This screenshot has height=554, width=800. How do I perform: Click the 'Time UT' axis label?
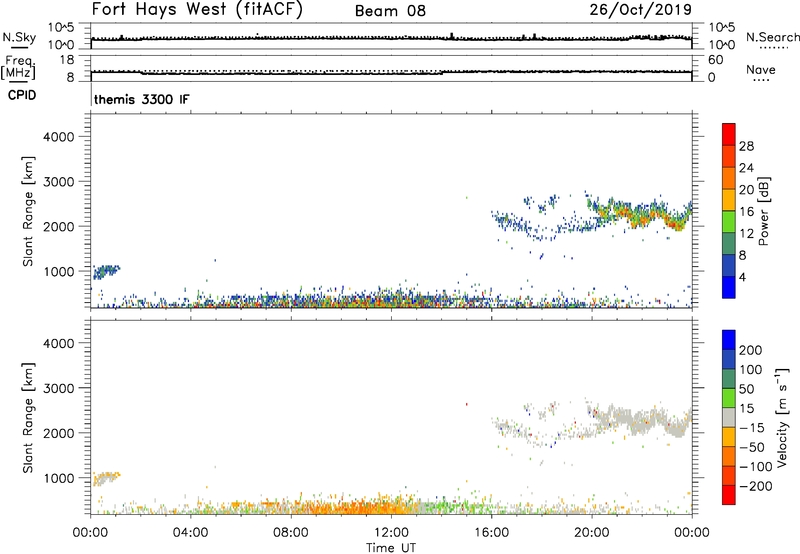pos(391,548)
